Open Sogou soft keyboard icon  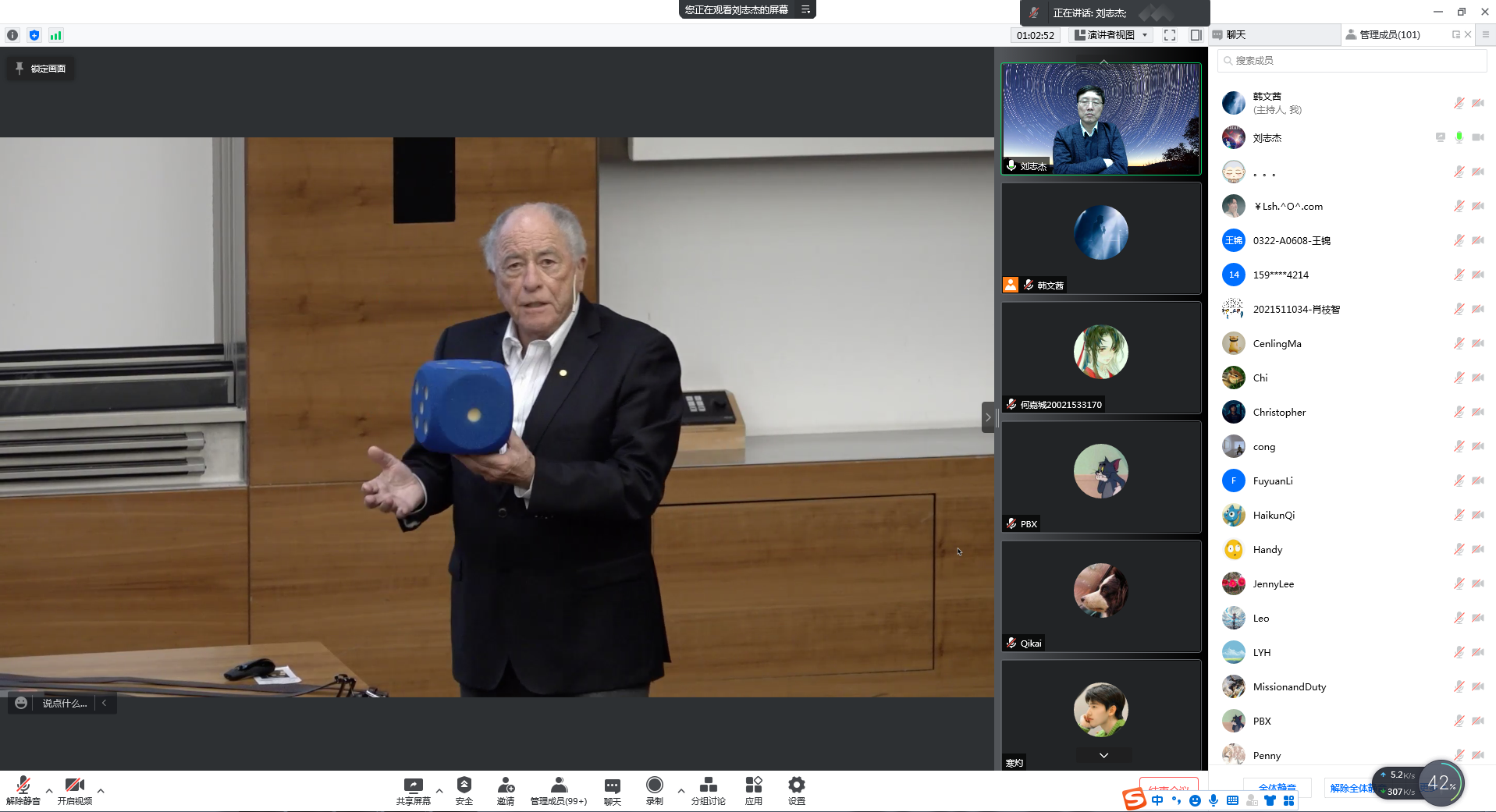(x=1232, y=800)
